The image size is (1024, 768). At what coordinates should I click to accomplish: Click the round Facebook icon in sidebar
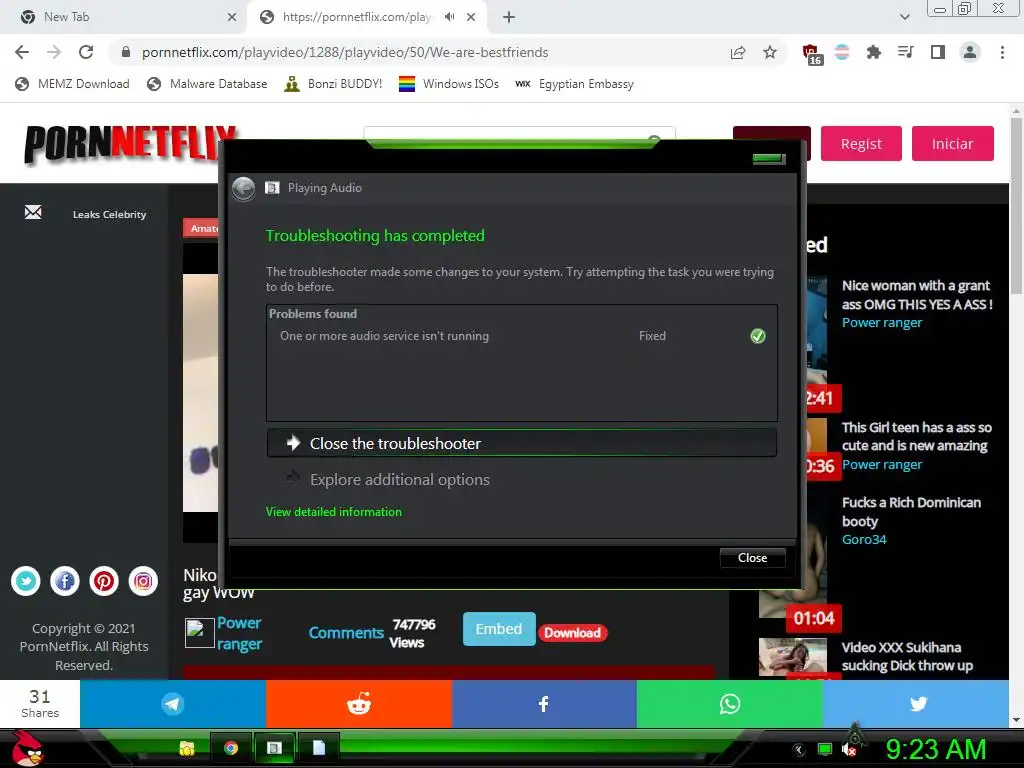click(x=65, y=581)
